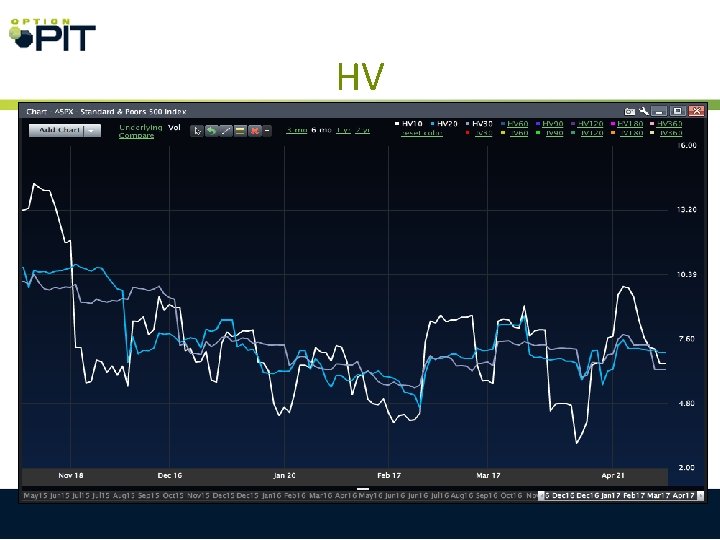Toggle the IV120 series
The width and height of the screenshot is (720, 540).
coord(591,133)
